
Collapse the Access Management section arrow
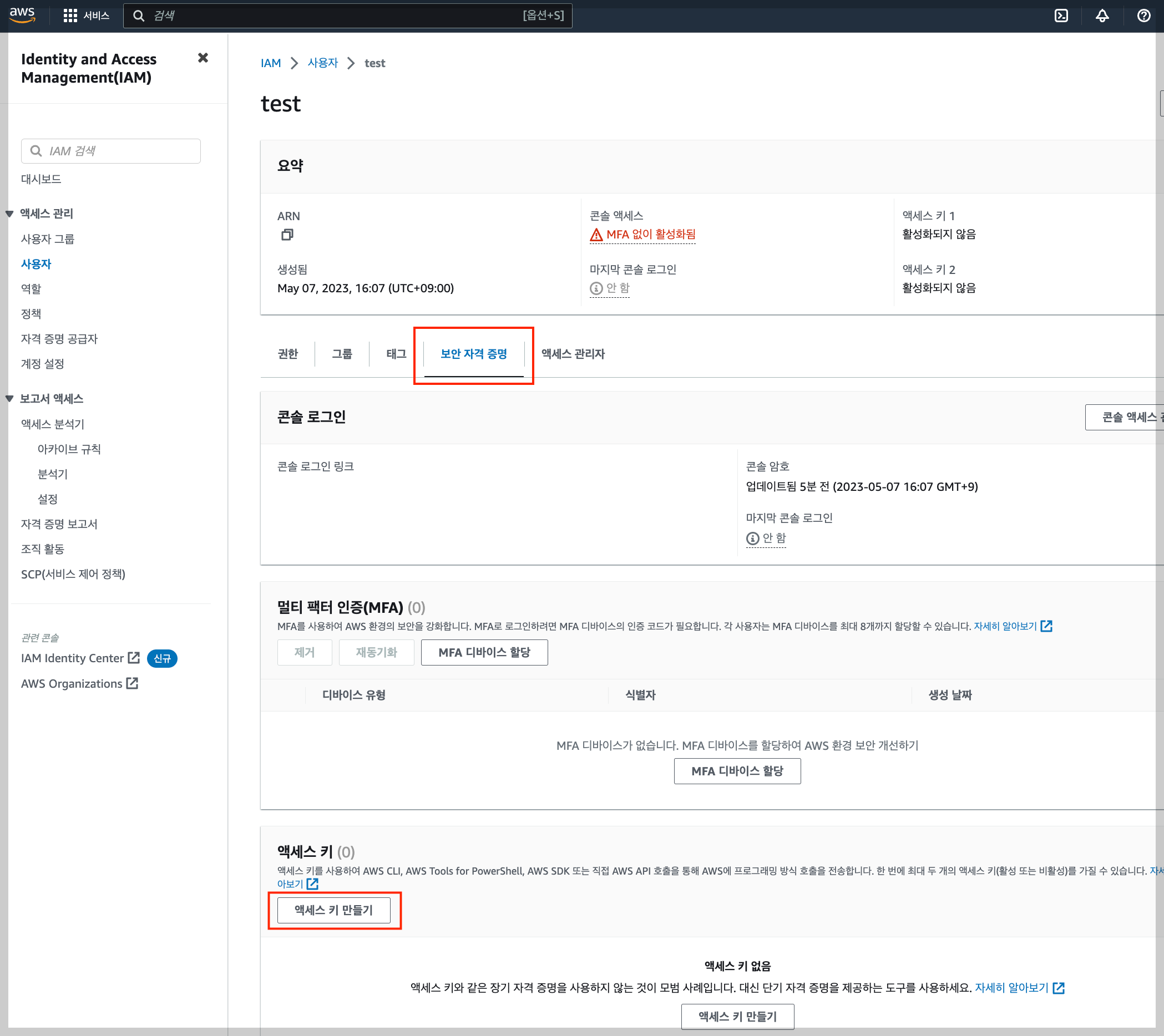click(9, 214)
